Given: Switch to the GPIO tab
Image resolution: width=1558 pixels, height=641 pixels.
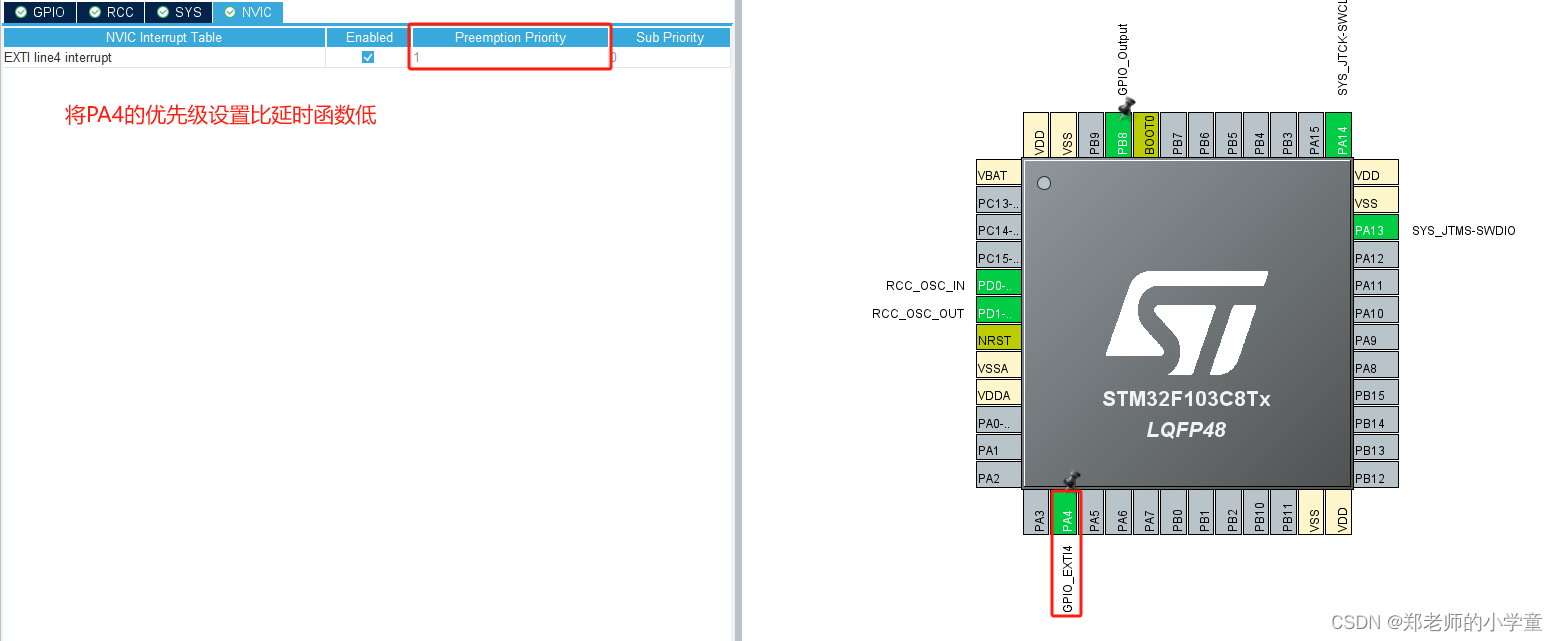Looking at the screenshot, I should click(40, 12).
